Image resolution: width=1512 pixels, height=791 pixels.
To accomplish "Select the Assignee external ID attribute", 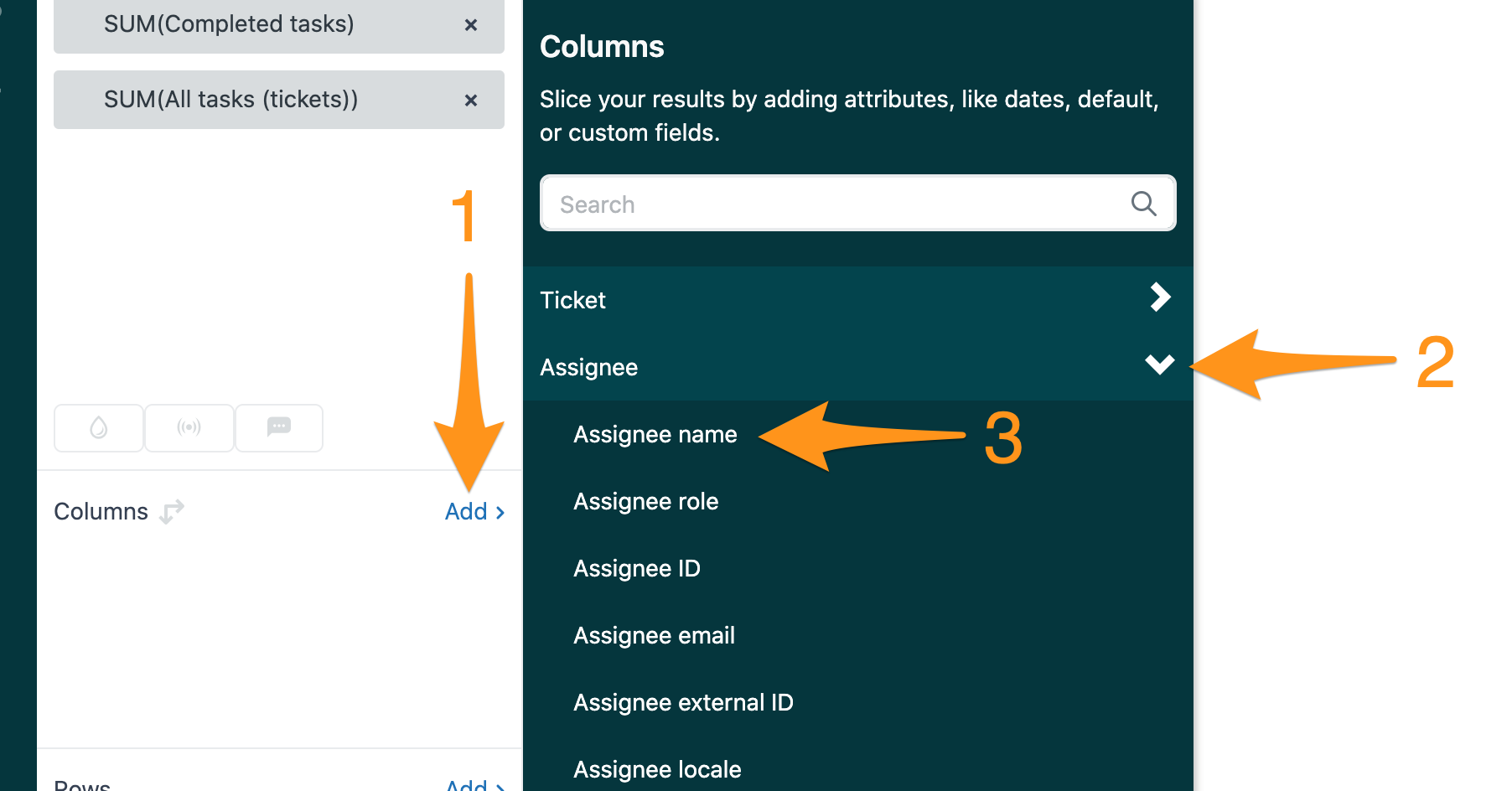I will (x=683, y=702).
